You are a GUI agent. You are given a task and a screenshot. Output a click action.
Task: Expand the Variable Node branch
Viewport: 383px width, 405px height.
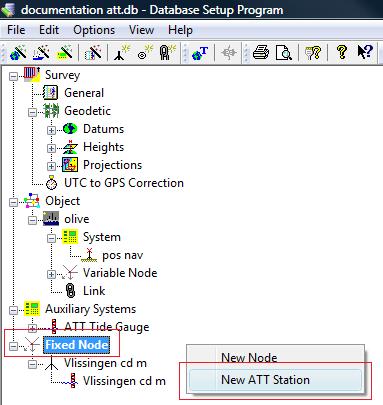[51, 274]
